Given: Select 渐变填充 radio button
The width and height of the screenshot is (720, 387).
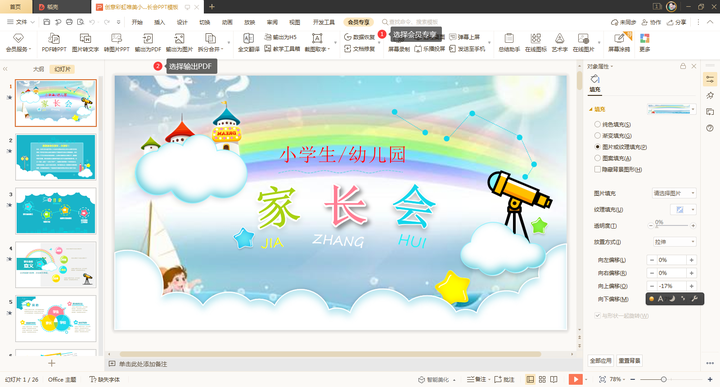Looking at the screenshot, I should pyautogui.click(x=597, y=135).
